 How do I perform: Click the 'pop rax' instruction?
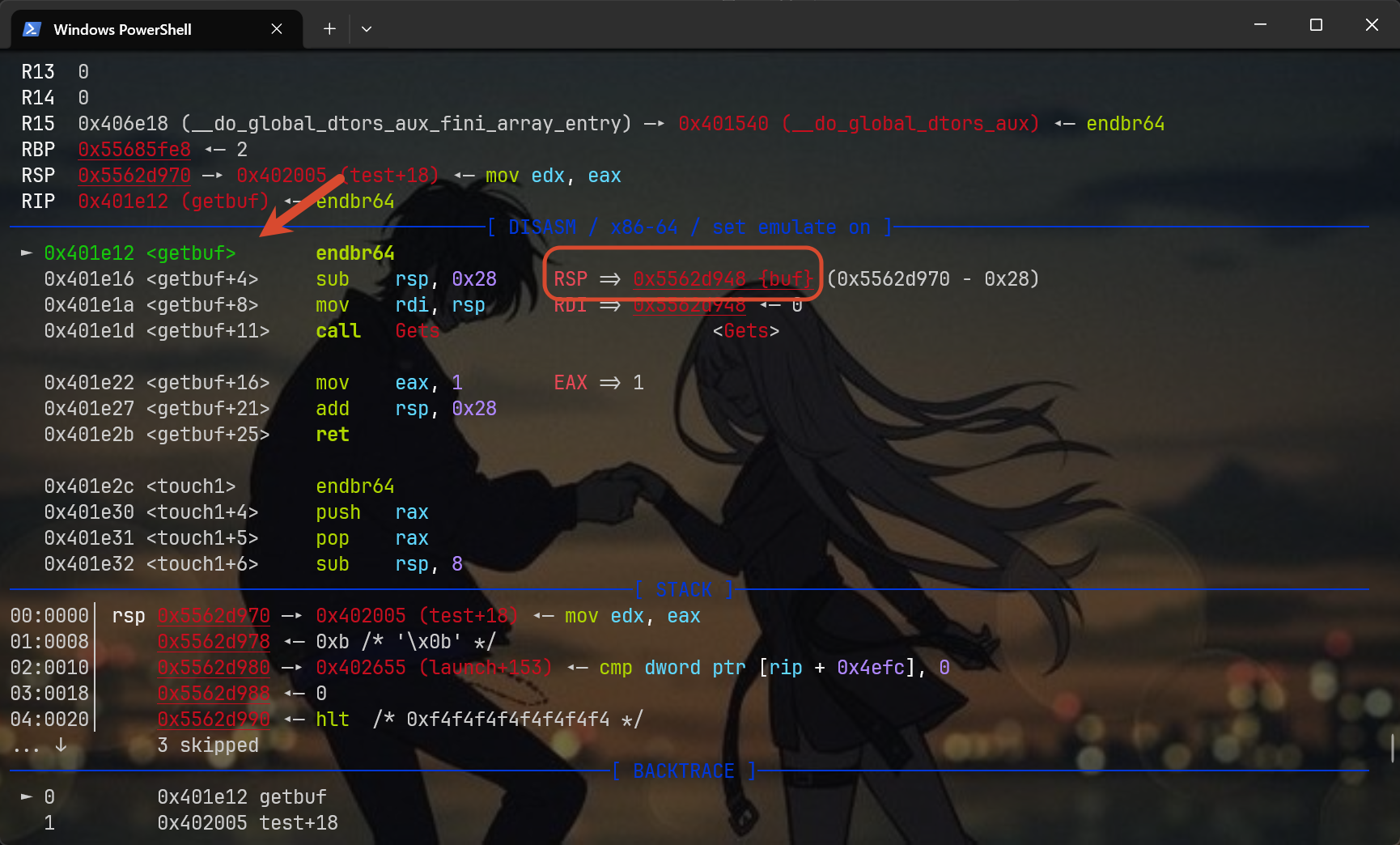pos(372,538)
